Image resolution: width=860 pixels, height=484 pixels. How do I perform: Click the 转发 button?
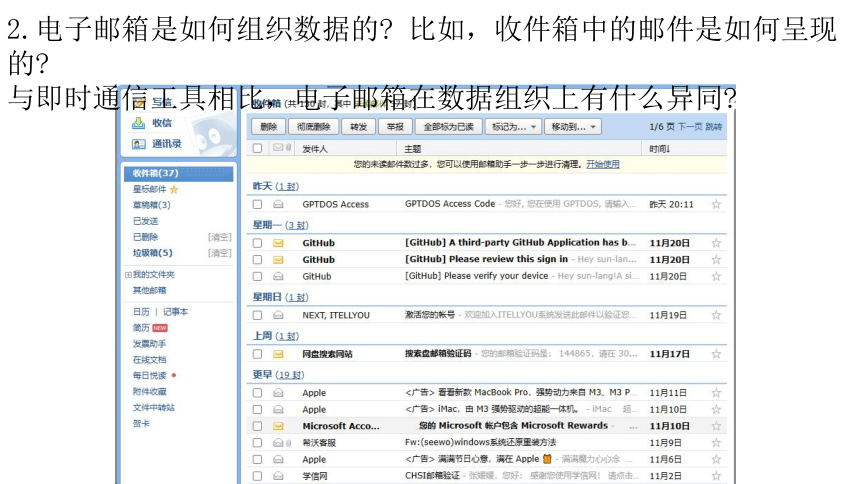pyautogui.click(x=359, y=127)
